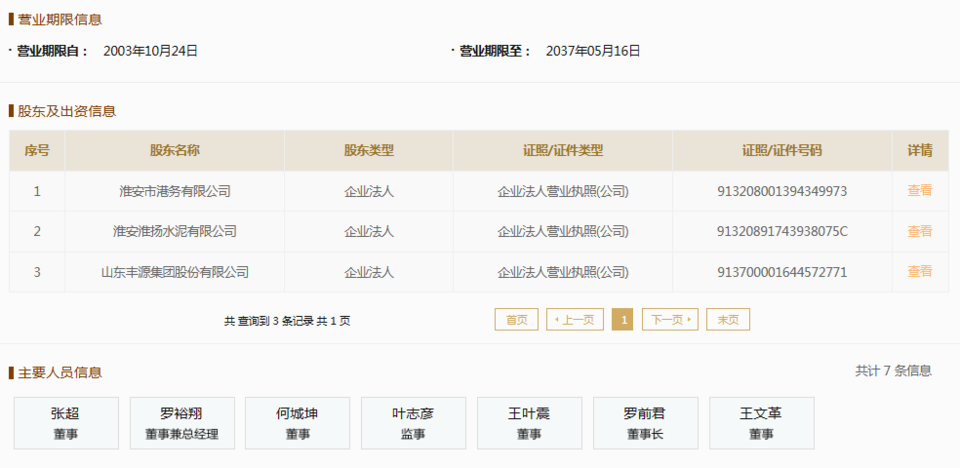The width and height of the screenshot is (960, 468).
Task: Select personnel card 王文革
Action: pos(761,423)
